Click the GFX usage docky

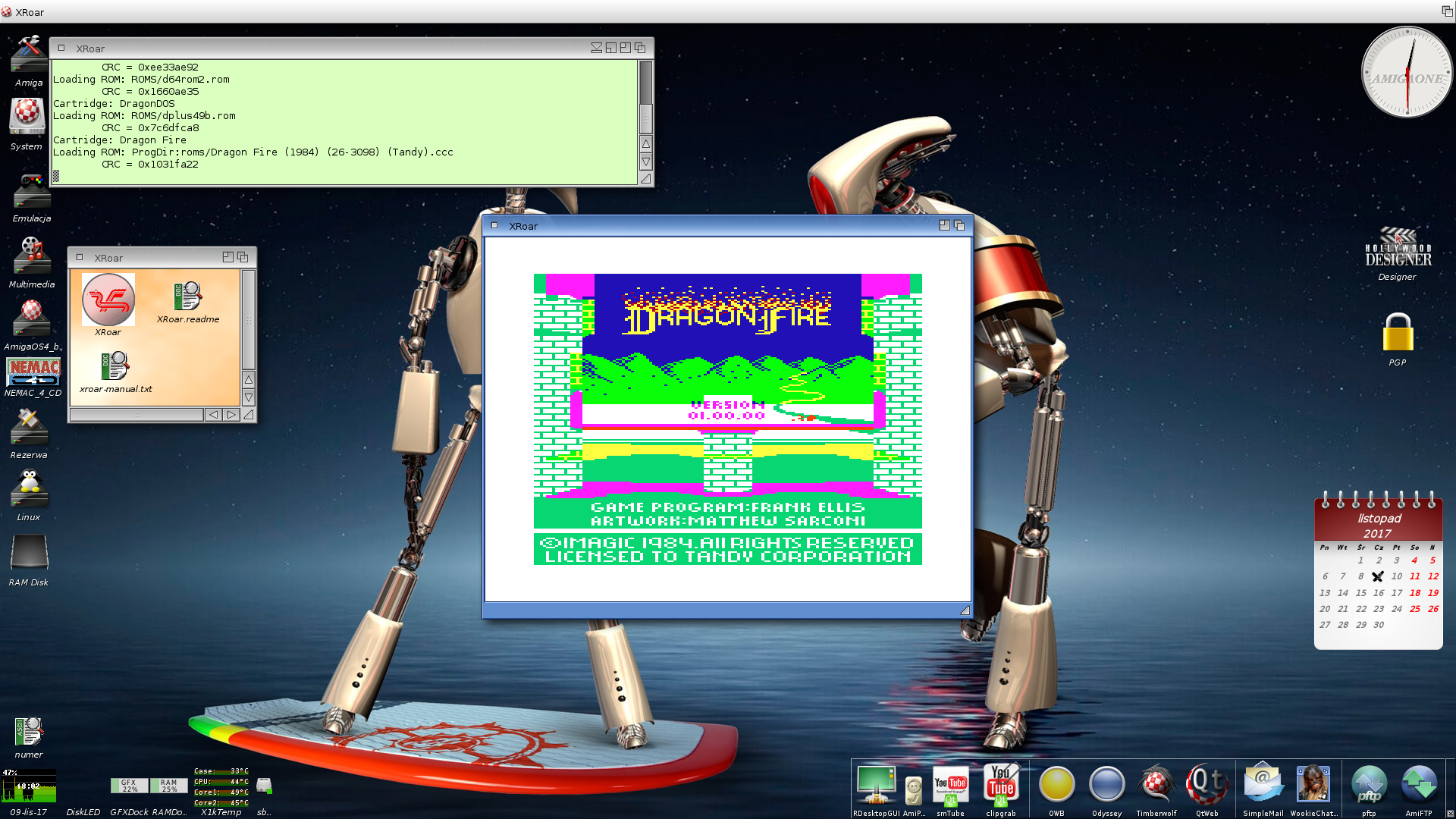(130, 786)
